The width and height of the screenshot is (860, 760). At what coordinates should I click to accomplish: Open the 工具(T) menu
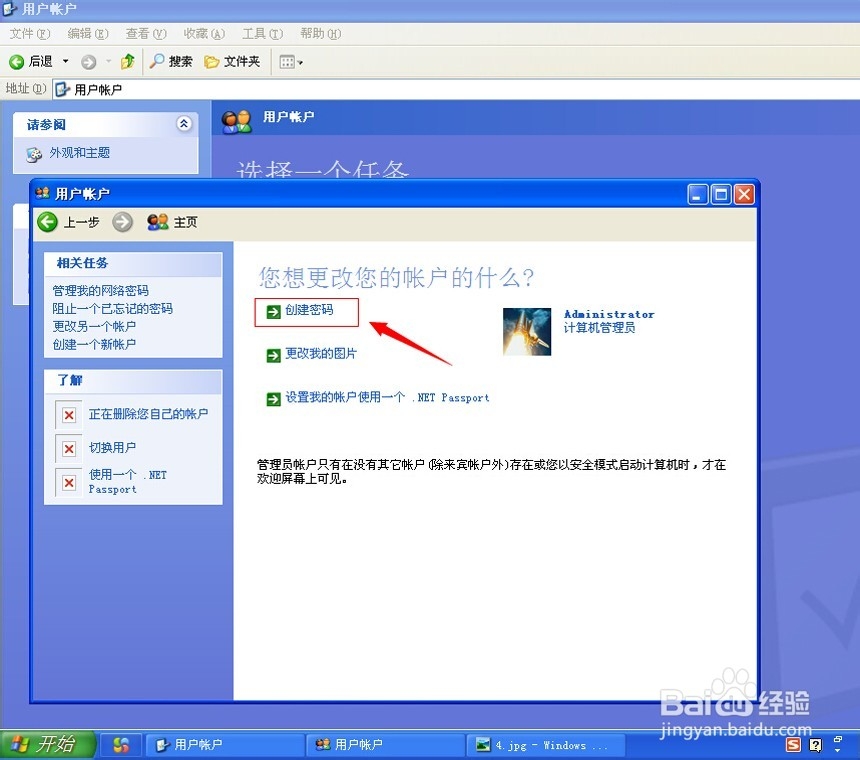263,34
